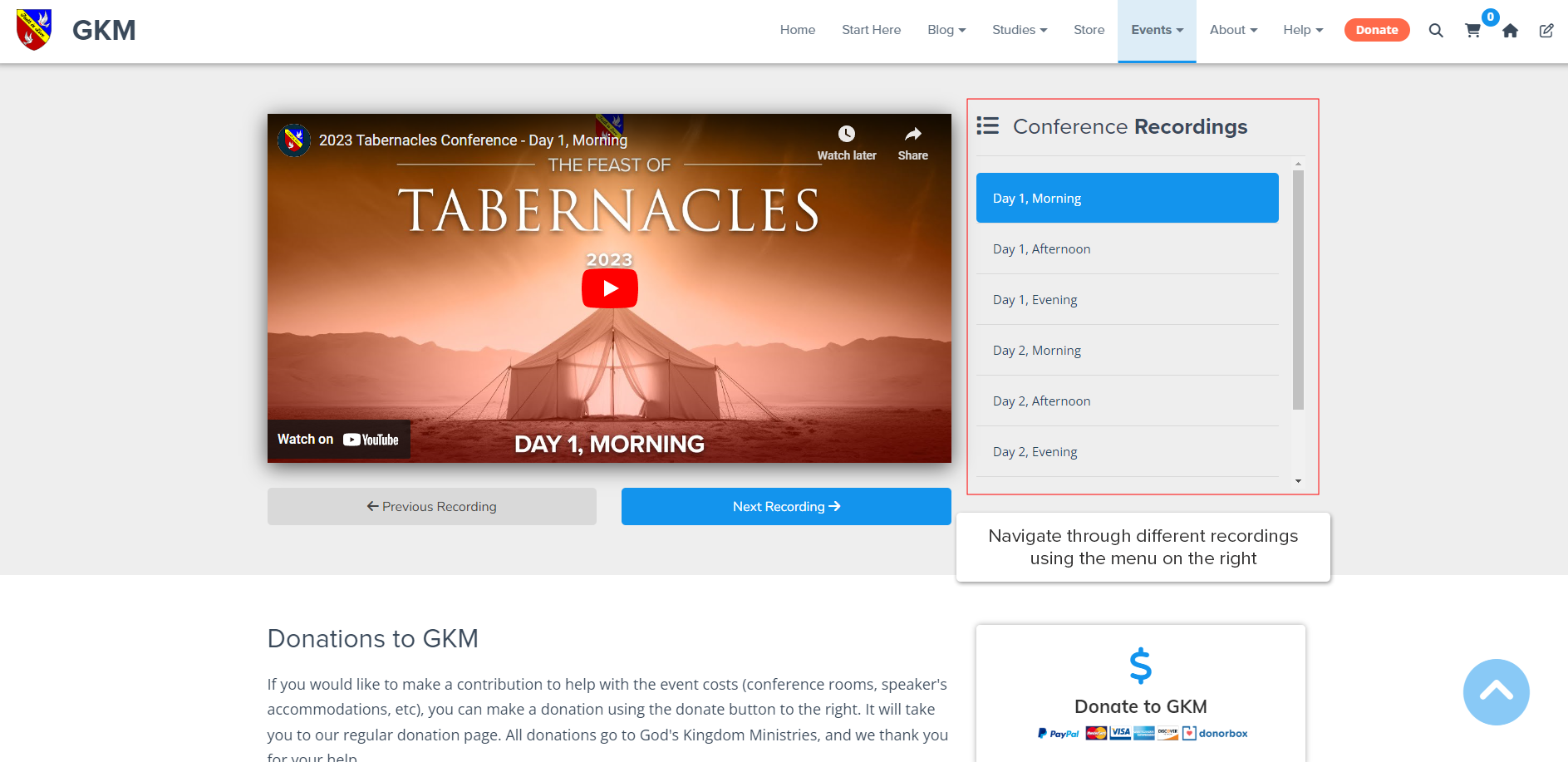The height and width of the screenshot is (762, 1568).
Task: Click the Previous Recording button
Action: (x=432, y=506)
